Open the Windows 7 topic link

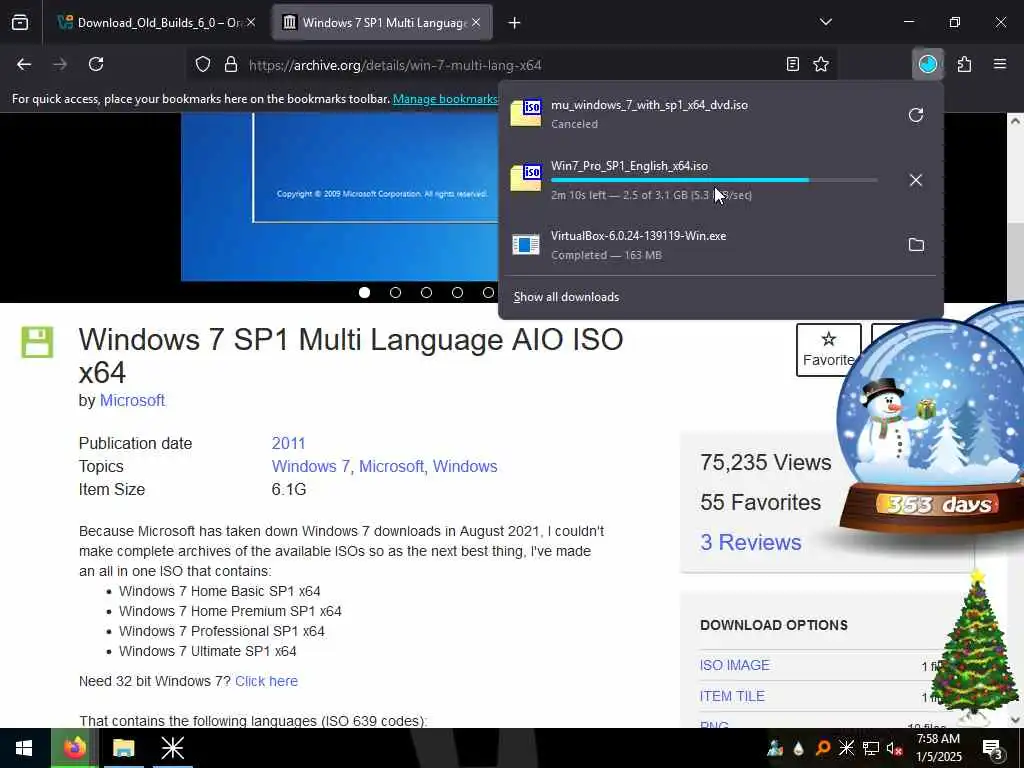311,466
